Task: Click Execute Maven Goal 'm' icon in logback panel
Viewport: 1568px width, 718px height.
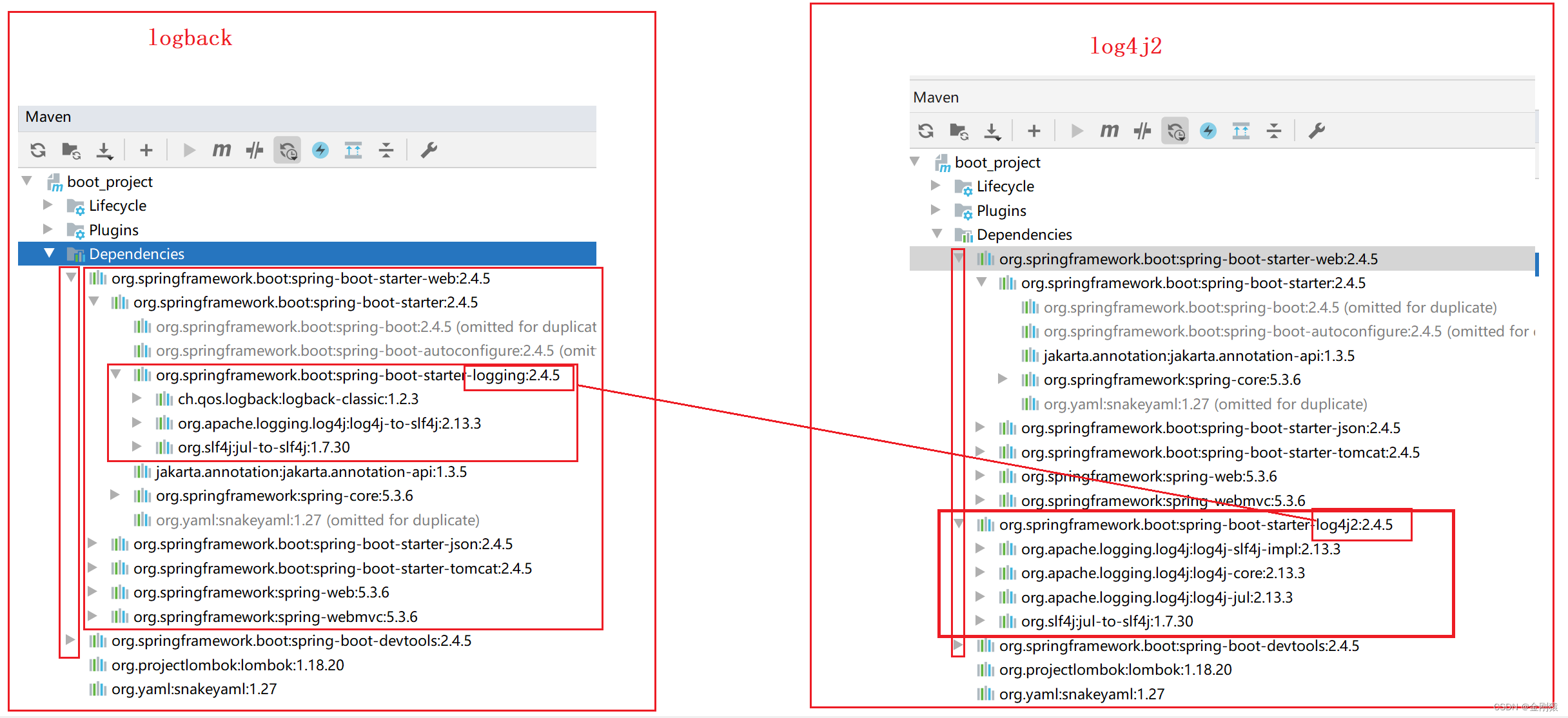Action: (221, 150)
